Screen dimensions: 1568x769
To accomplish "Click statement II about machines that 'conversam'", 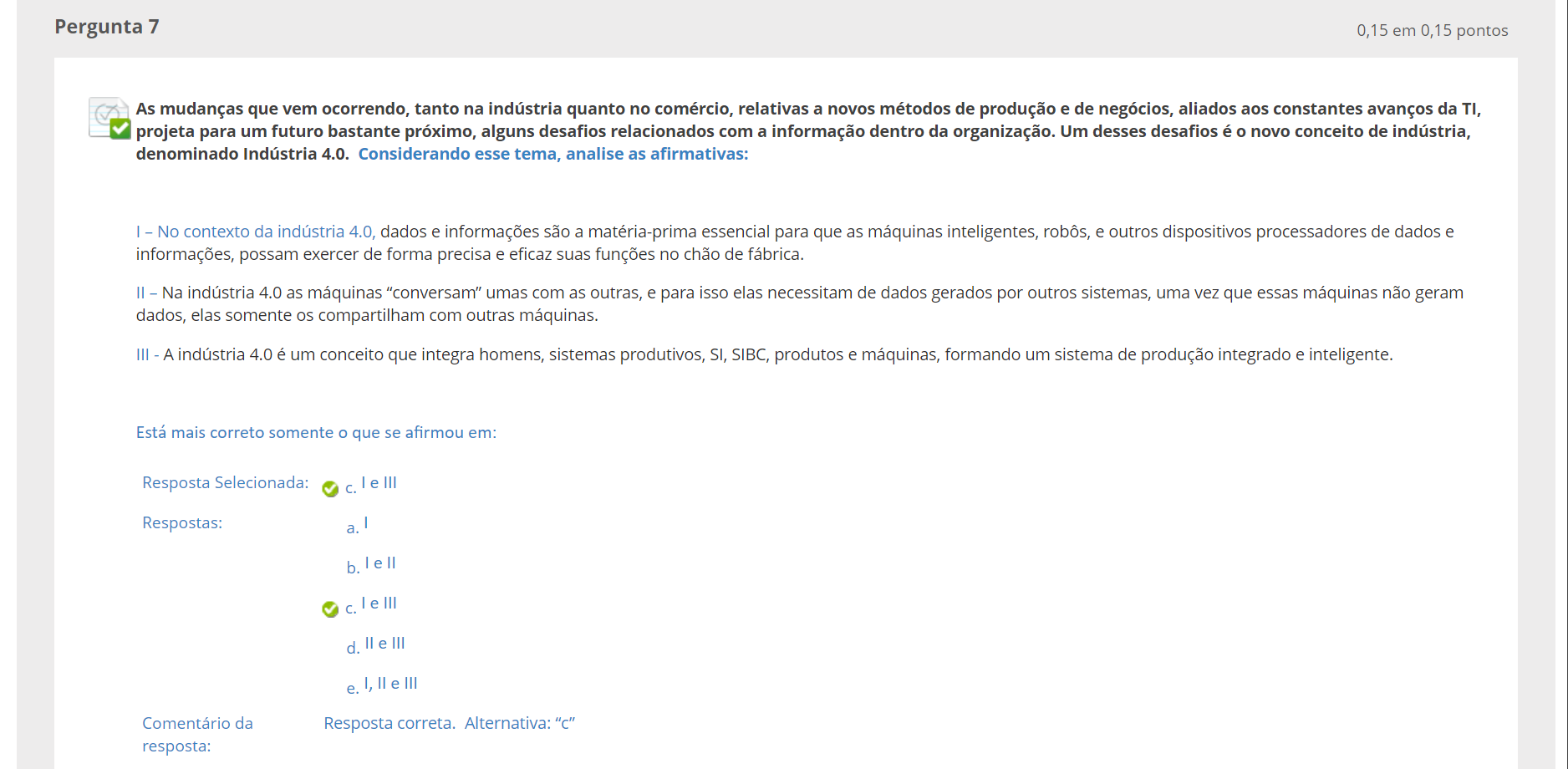I will coord(799,303).
